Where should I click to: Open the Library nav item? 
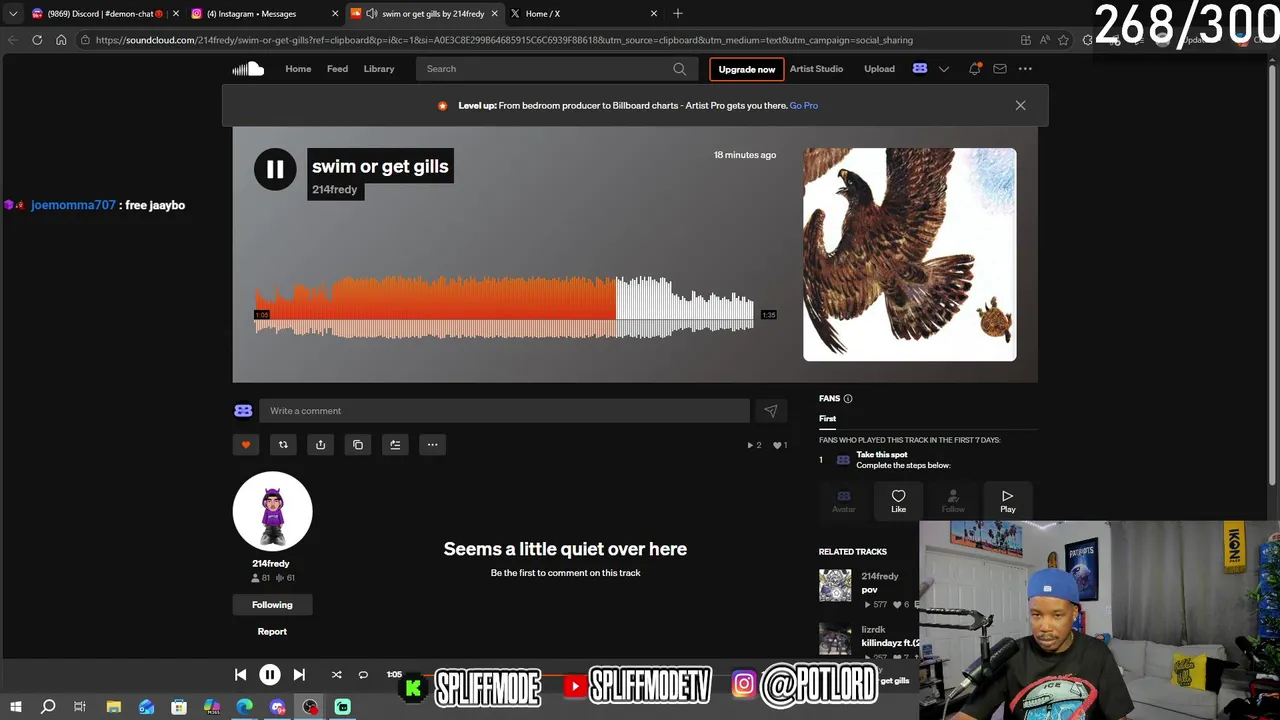[379, 69]
